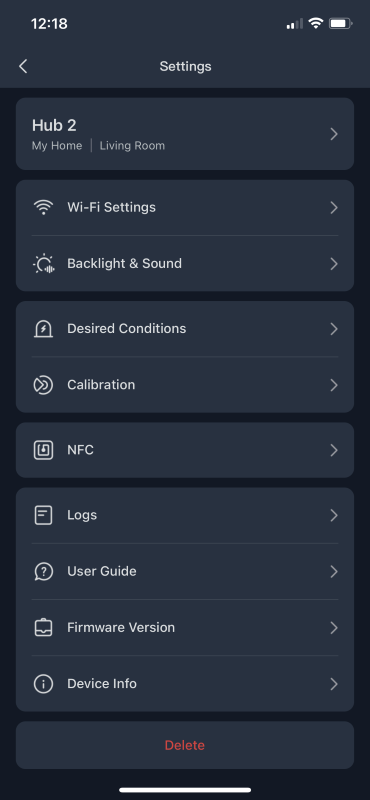370x800 pixels.
Task: Expand the NFC row chevron
Action: [334, 450]
